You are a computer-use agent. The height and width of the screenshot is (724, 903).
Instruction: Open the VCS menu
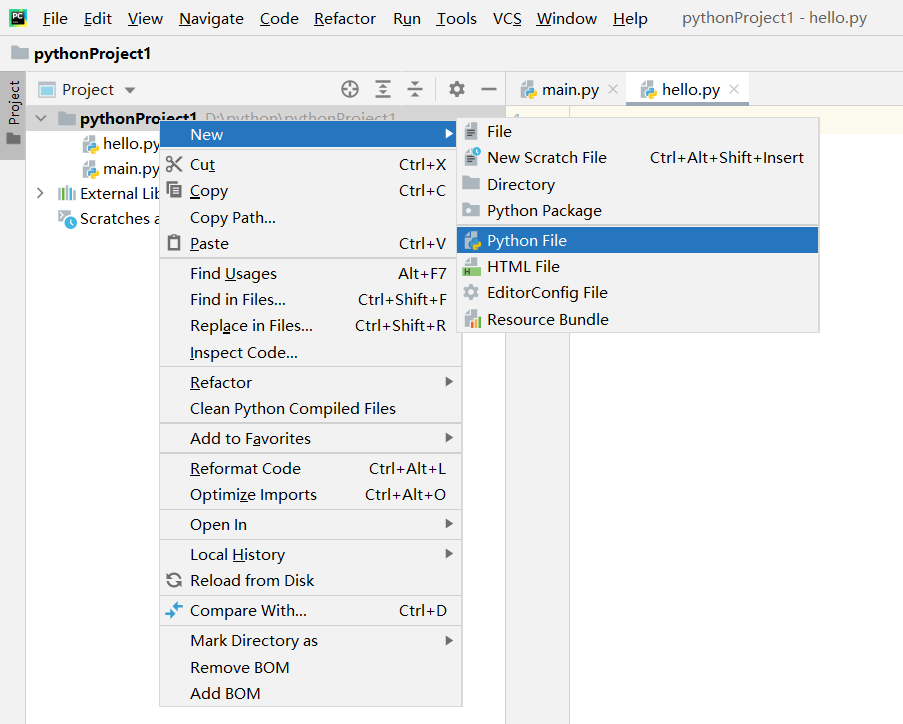pos(507,19)
